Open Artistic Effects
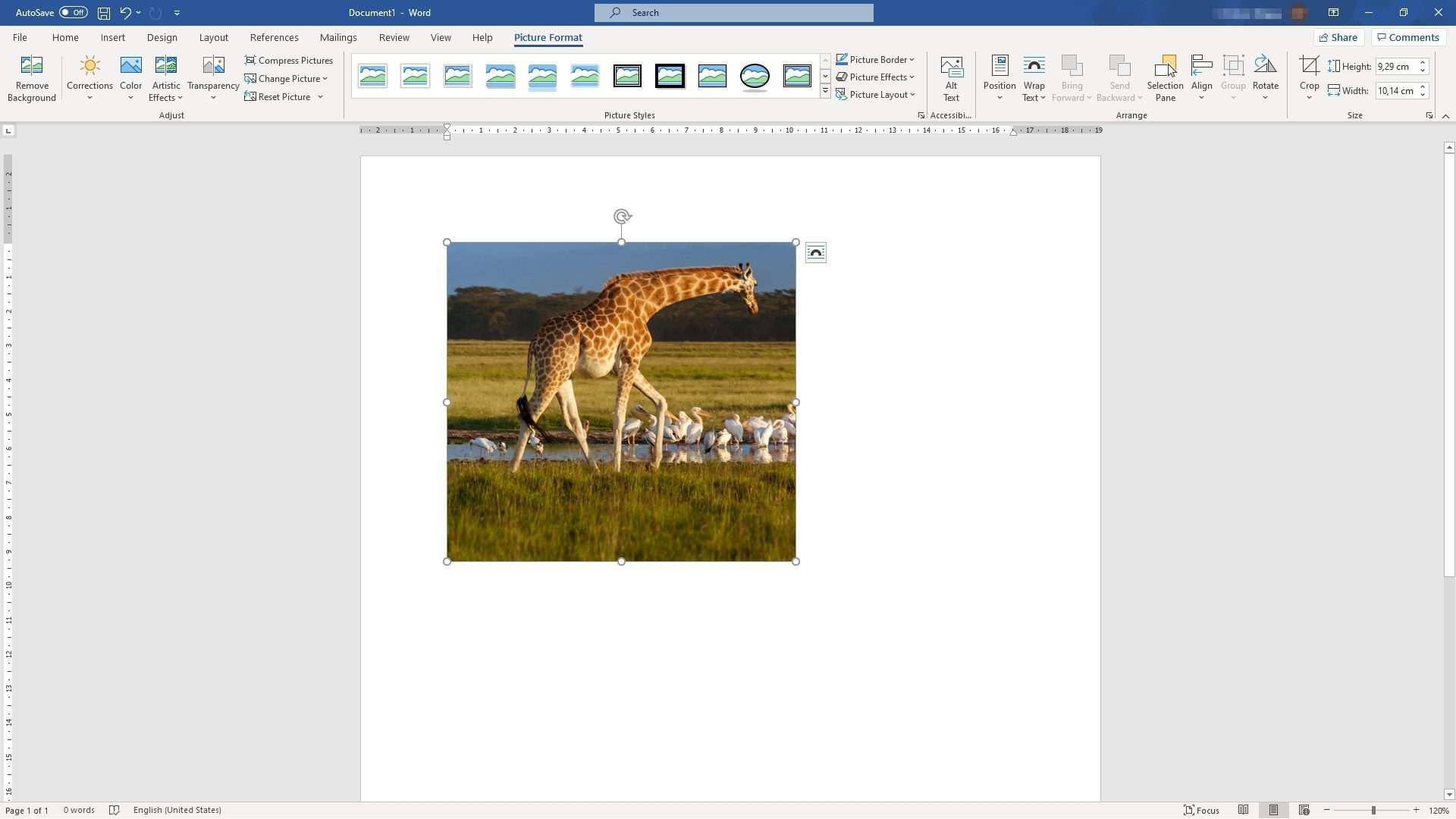This screenshot has width=1456, height=819. click(166, 77)
